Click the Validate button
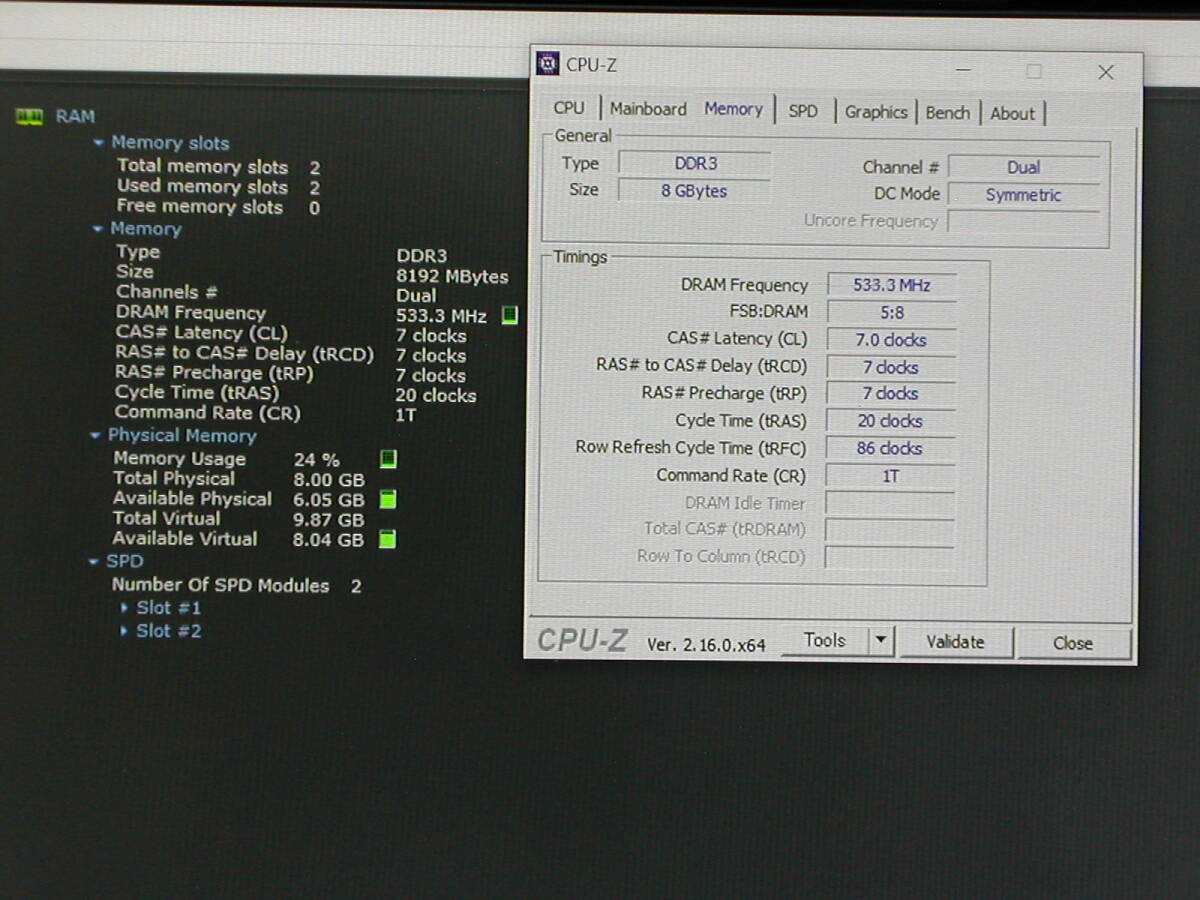Image resolution: width=1200 pixels, height=900 pixels. click(955, 642)
